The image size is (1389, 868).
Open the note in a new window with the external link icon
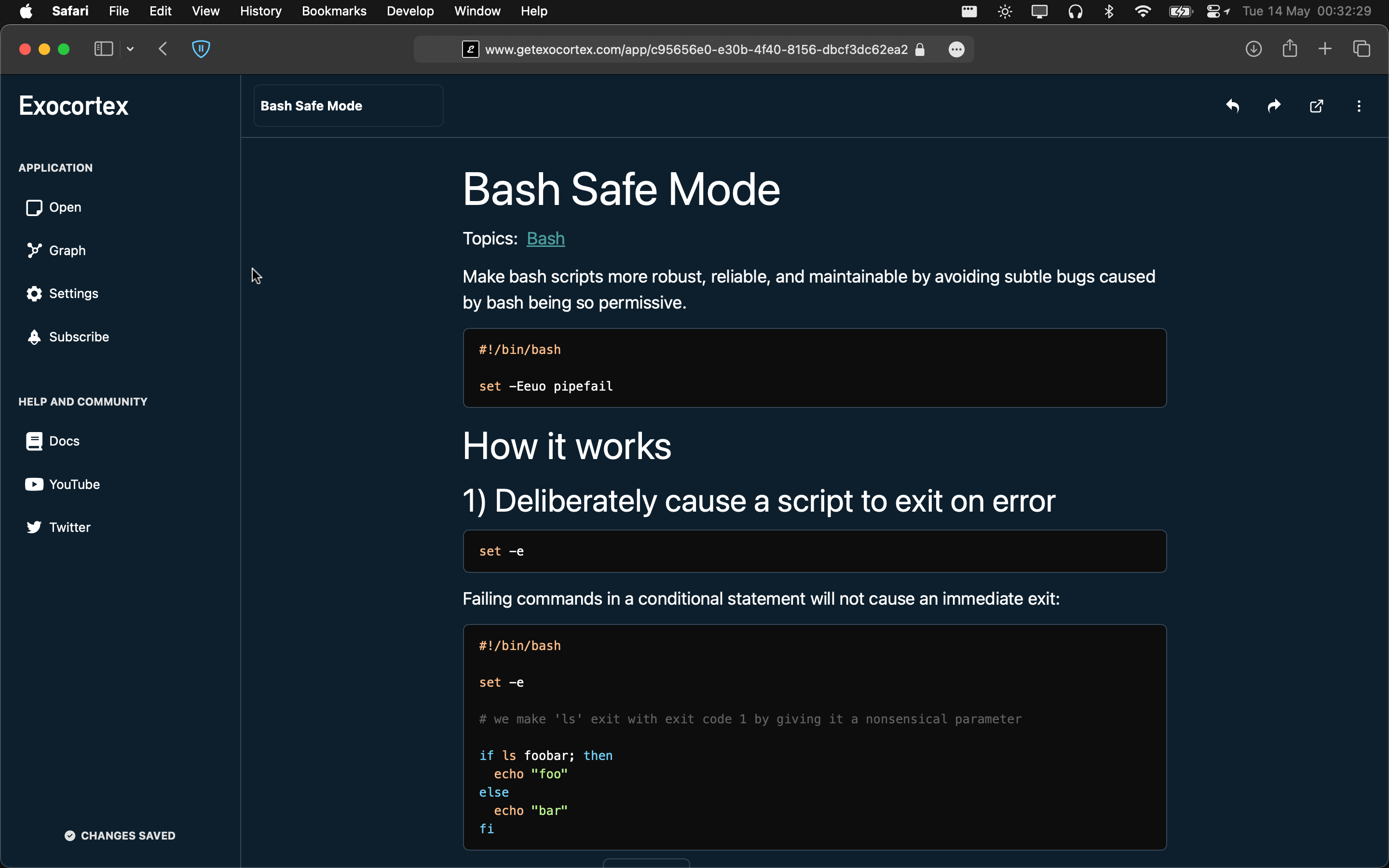pos(1317,106)
